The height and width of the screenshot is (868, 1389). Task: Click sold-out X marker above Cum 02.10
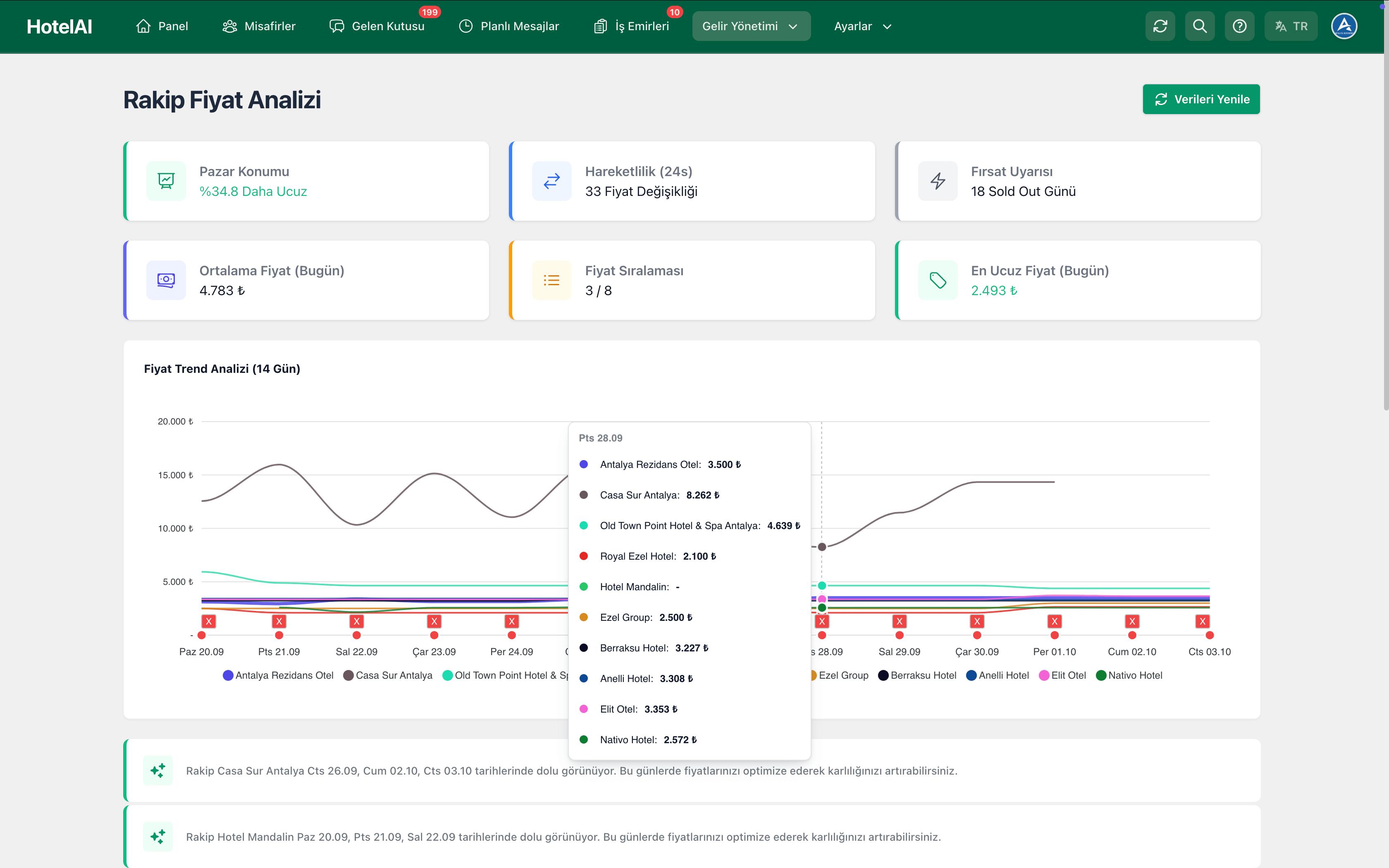coord(1132,621)
